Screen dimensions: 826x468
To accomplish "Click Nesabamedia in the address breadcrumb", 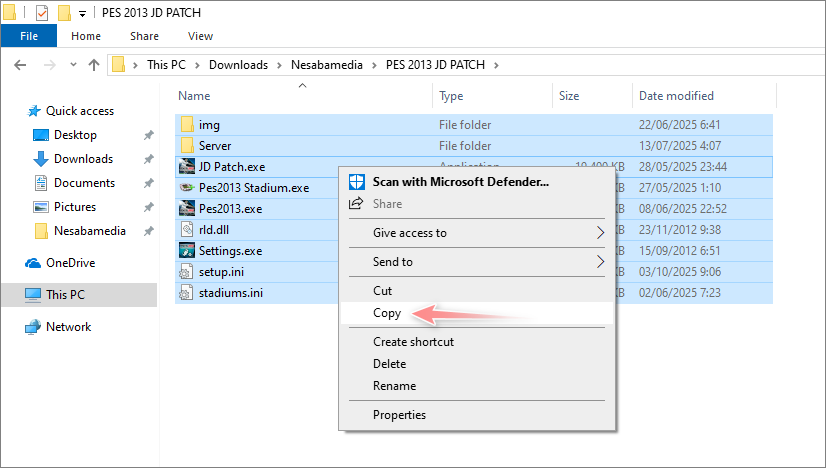I will pyautogui.click(x=327, y=65).
